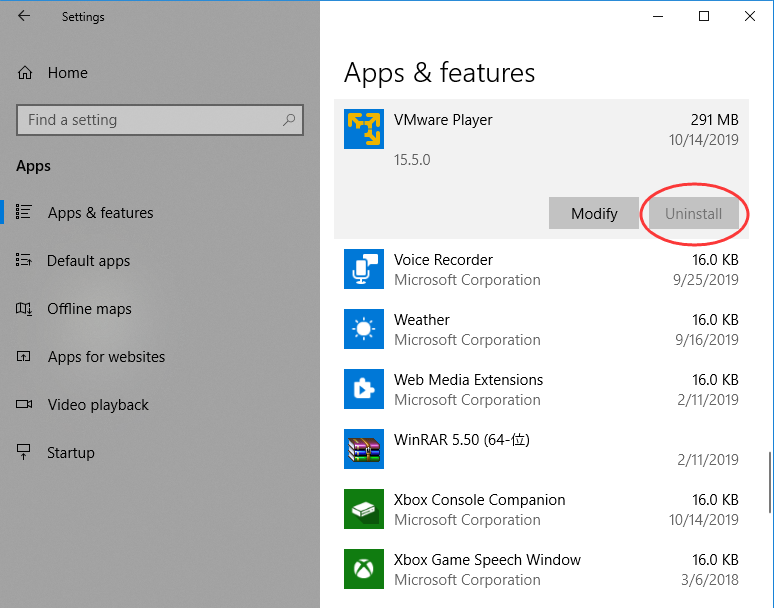The height and width of the screenshot is (608, 774).
Task: Open the Home icon in sidebar
Action: [25, 73]
